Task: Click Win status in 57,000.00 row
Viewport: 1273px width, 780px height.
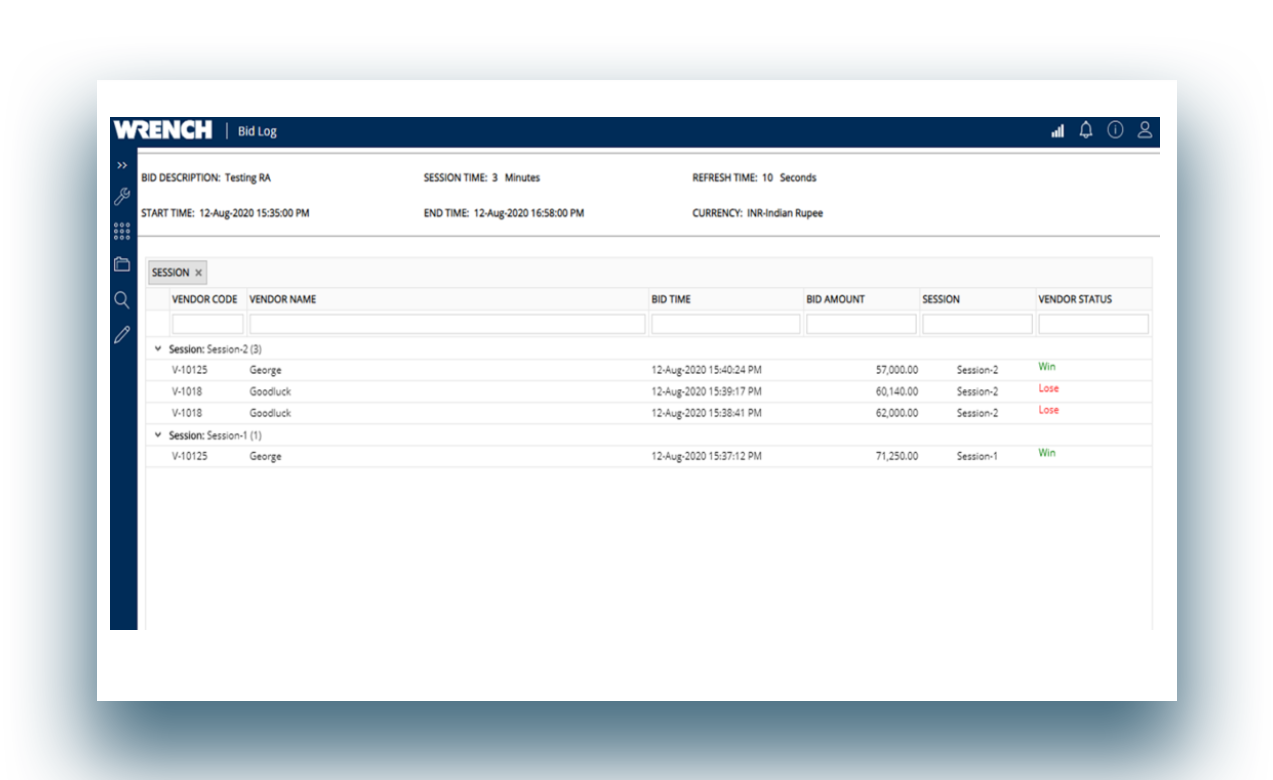Action: pos(1047,367)
